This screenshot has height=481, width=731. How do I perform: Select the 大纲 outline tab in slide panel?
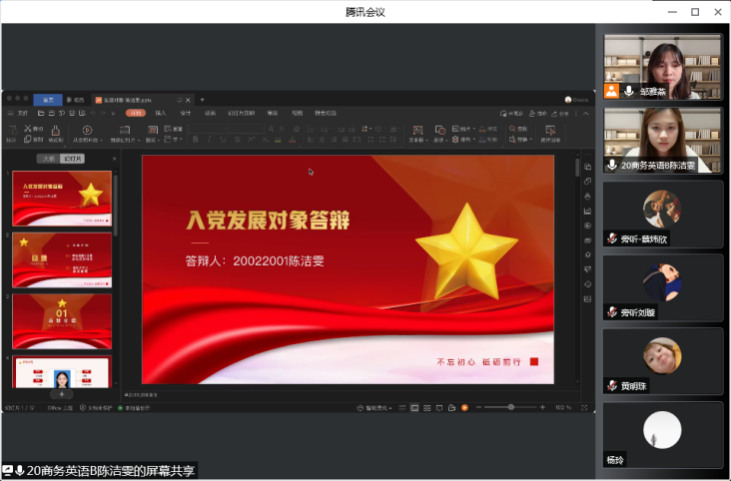pos(47,158)
